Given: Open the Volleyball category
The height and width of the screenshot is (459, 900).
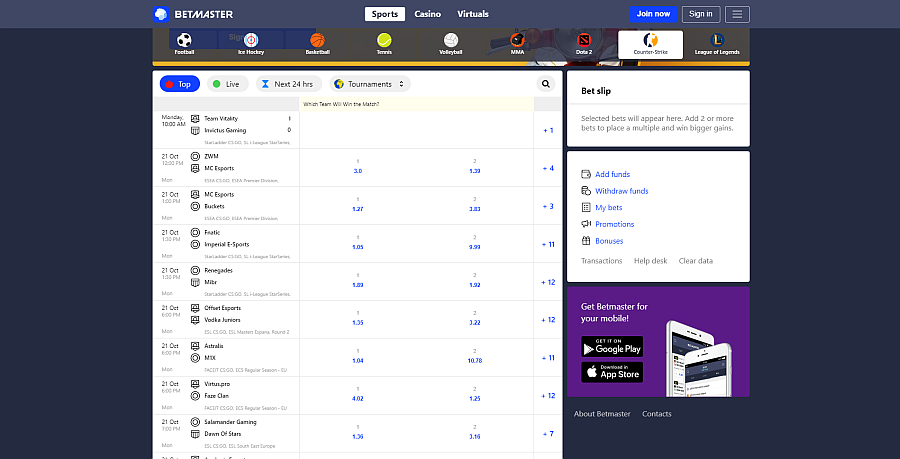Looking at the screenshot, I should point(451,44).
